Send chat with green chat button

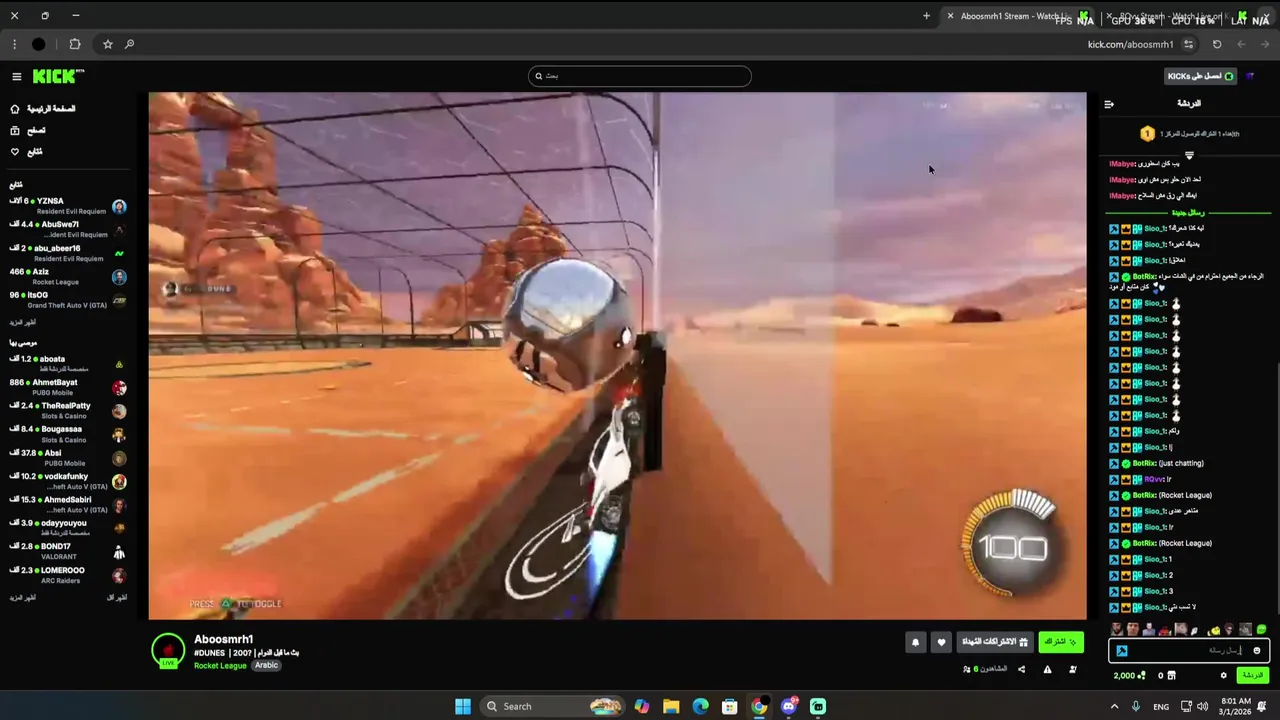click(x=1253, y=676)
